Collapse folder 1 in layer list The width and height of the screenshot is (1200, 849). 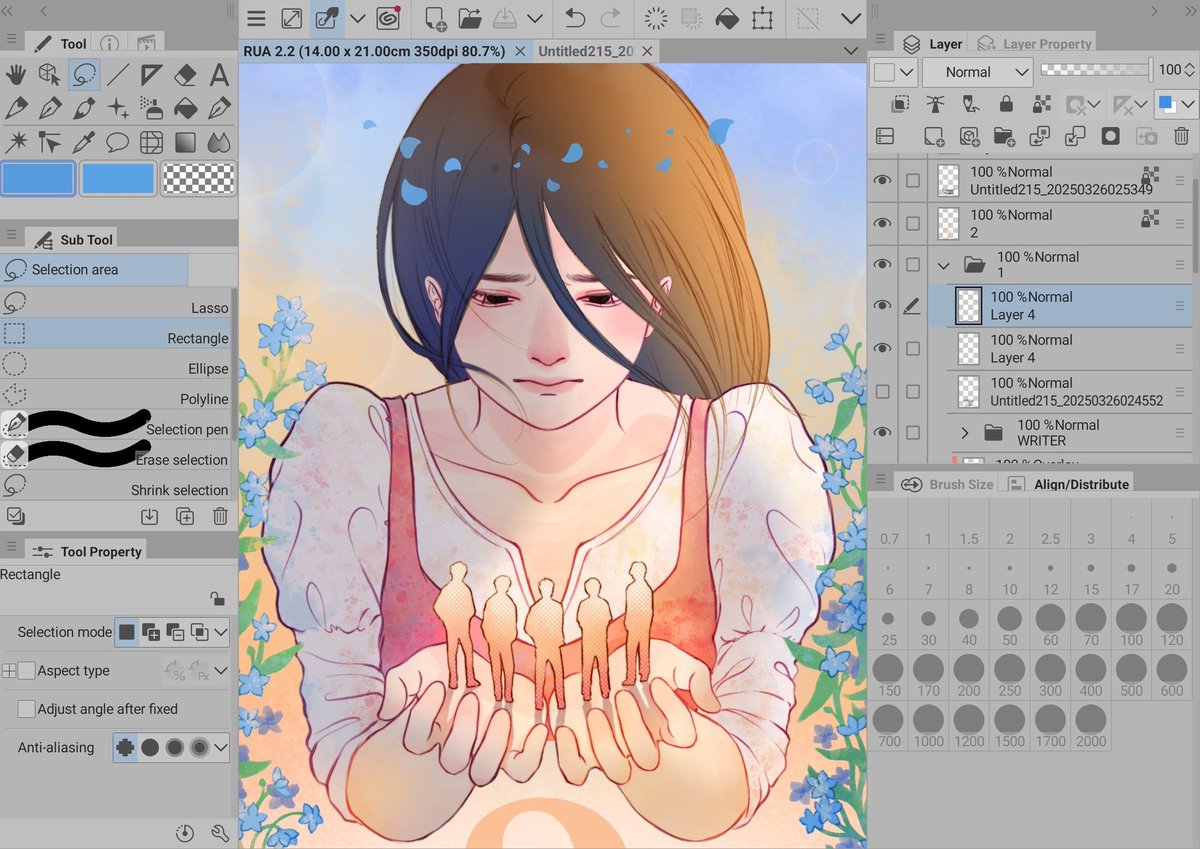pos(943,265)
